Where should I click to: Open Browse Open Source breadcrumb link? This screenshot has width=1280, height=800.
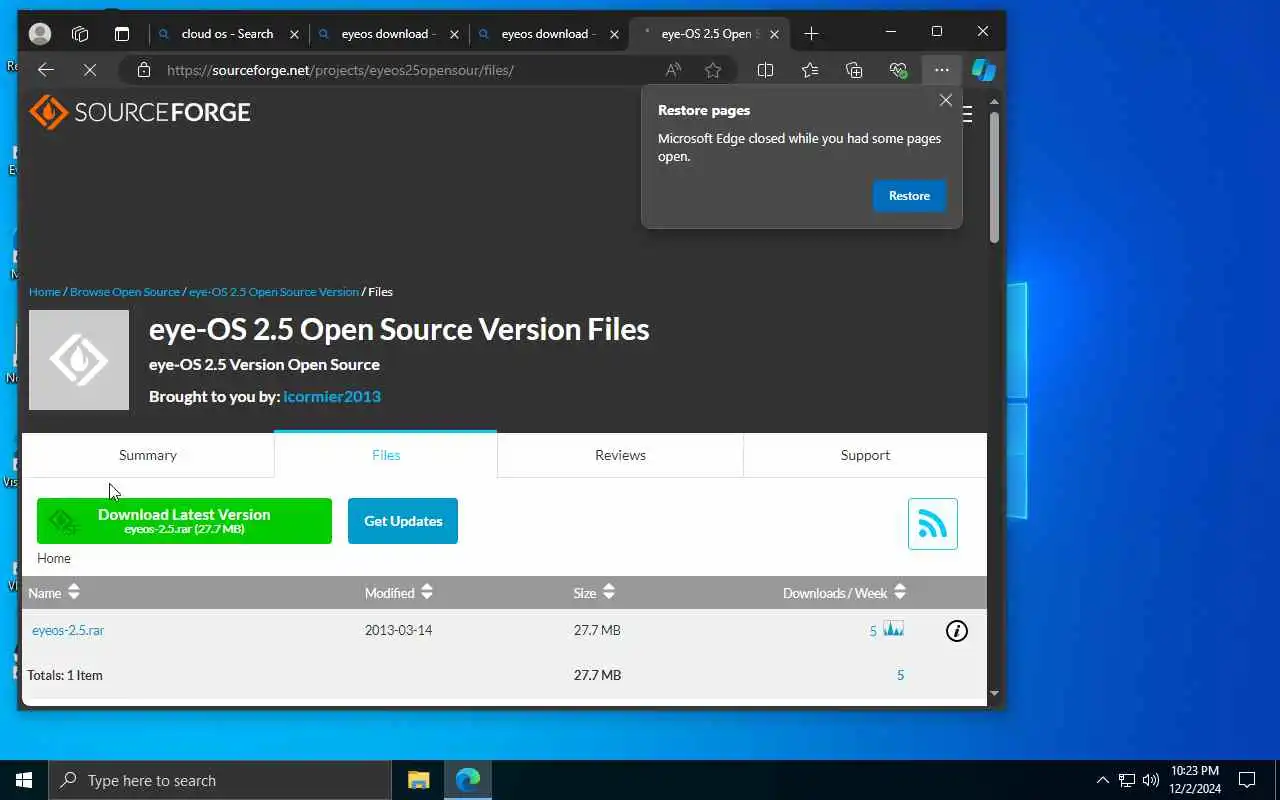tap(125, 292)
